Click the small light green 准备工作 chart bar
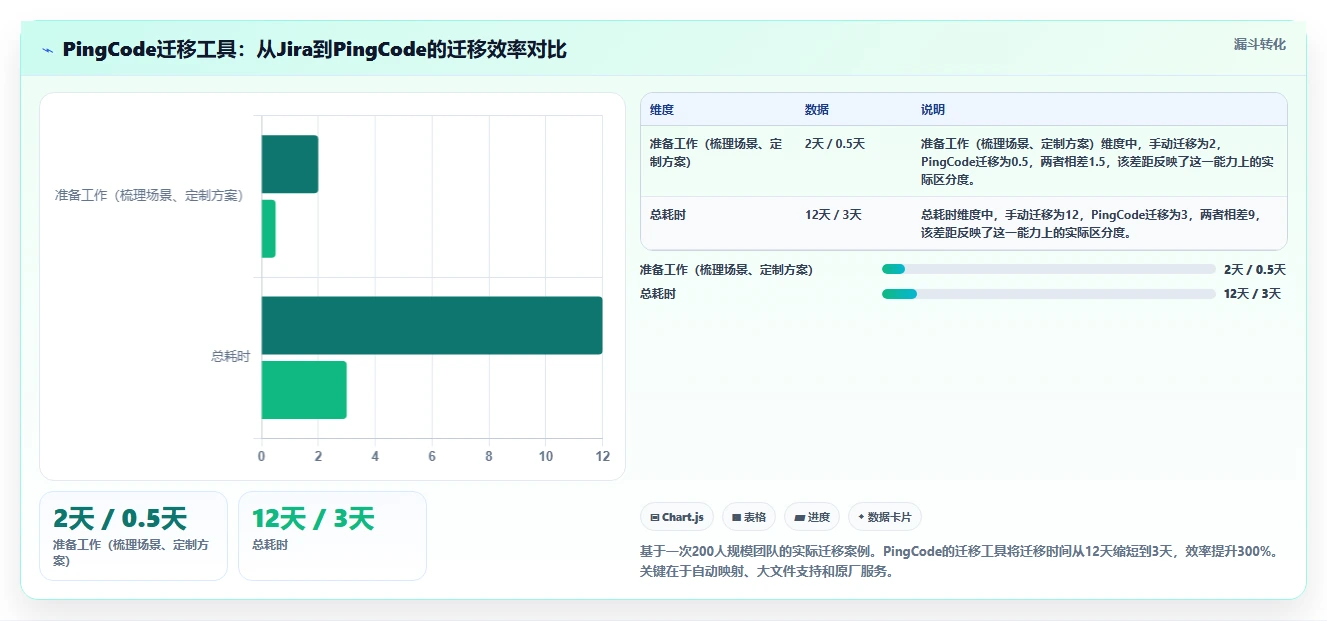 [269, 229]
